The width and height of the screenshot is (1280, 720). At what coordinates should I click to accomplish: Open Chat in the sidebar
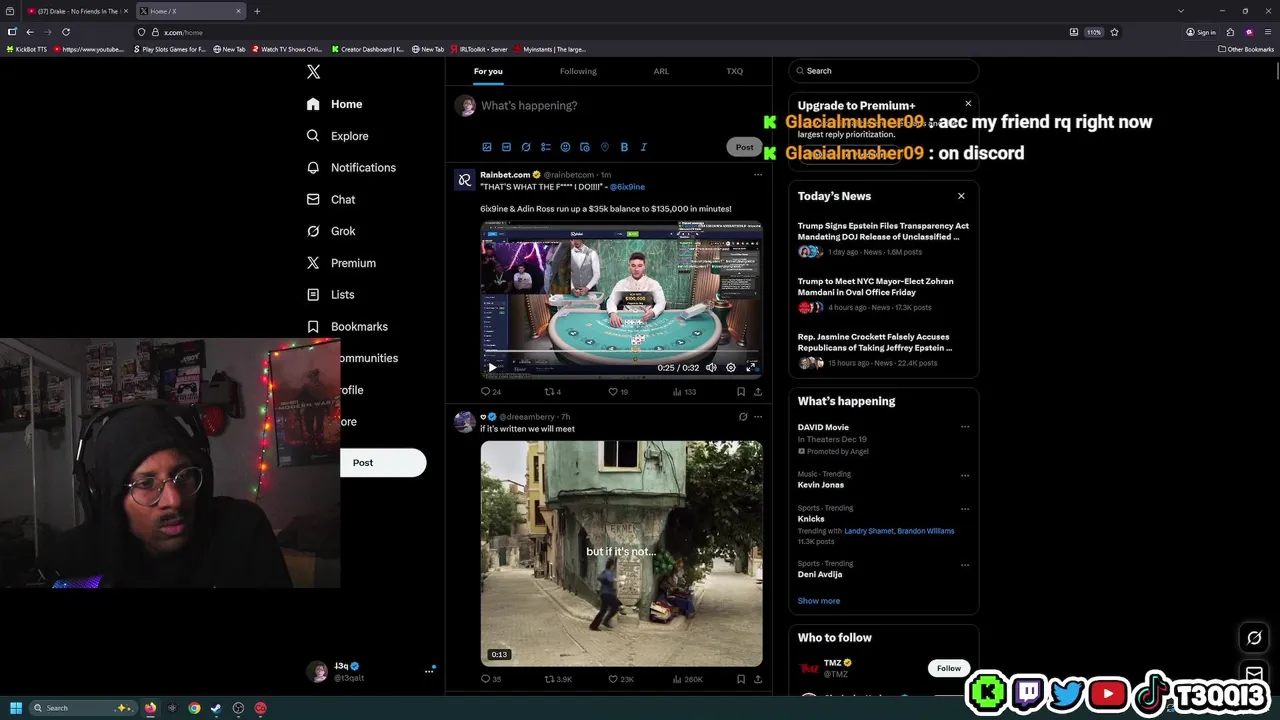tap(331, 200)
